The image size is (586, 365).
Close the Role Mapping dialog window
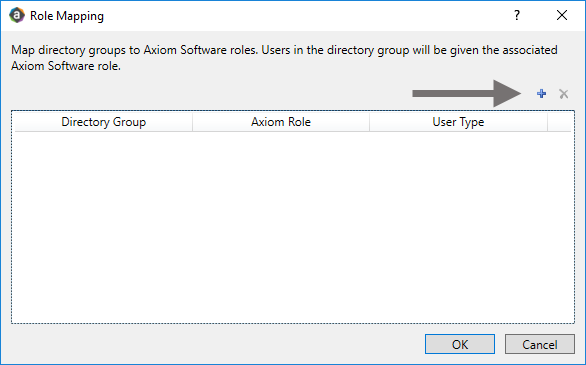[562, 15]
